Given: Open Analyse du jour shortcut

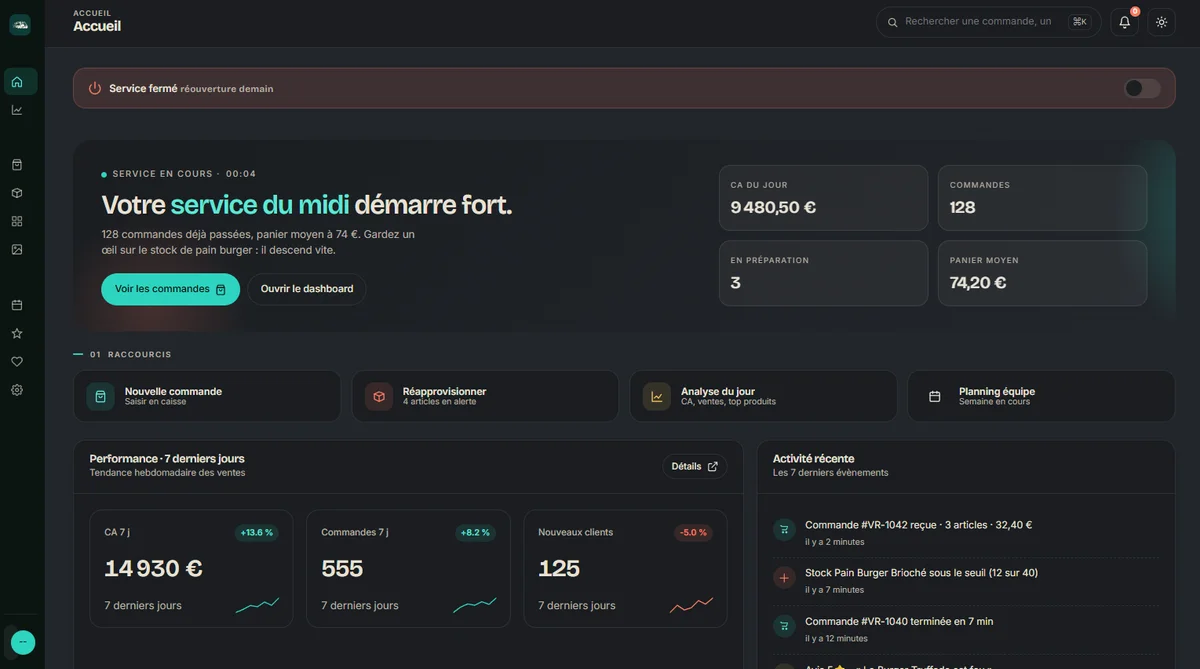Looking at the screenshot, I should (763, 396).
